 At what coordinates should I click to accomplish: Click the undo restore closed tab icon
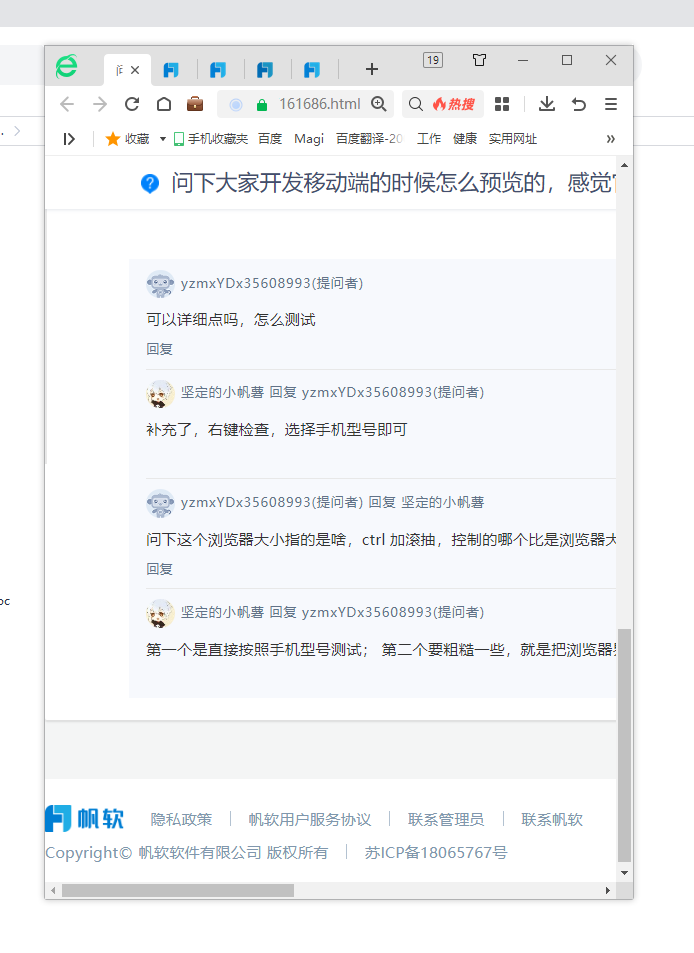(x=579, y=105)
